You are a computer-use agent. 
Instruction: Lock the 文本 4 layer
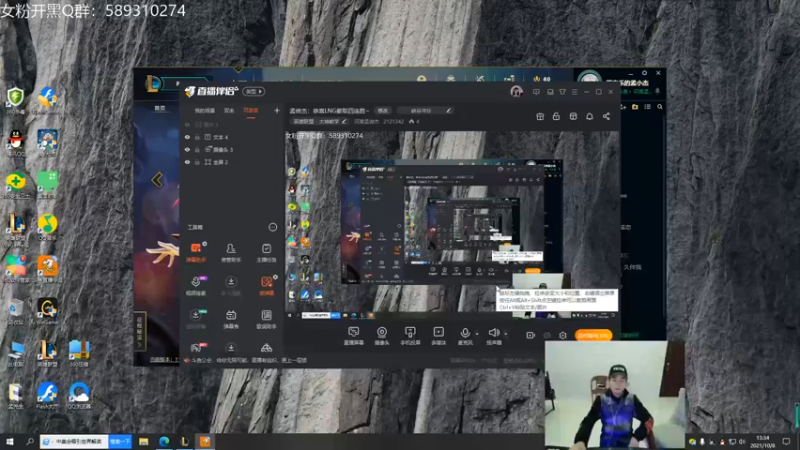coord(197,137)
